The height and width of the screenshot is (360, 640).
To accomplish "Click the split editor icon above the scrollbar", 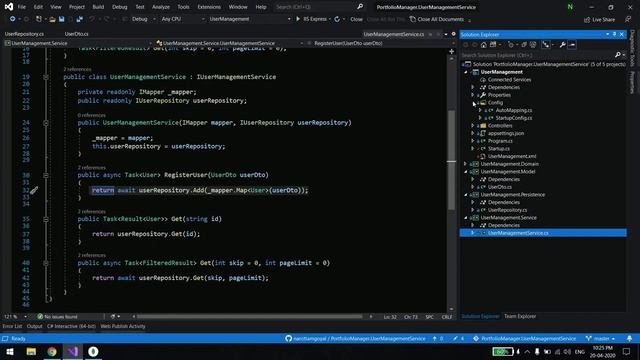I will [x=451, y=51].
